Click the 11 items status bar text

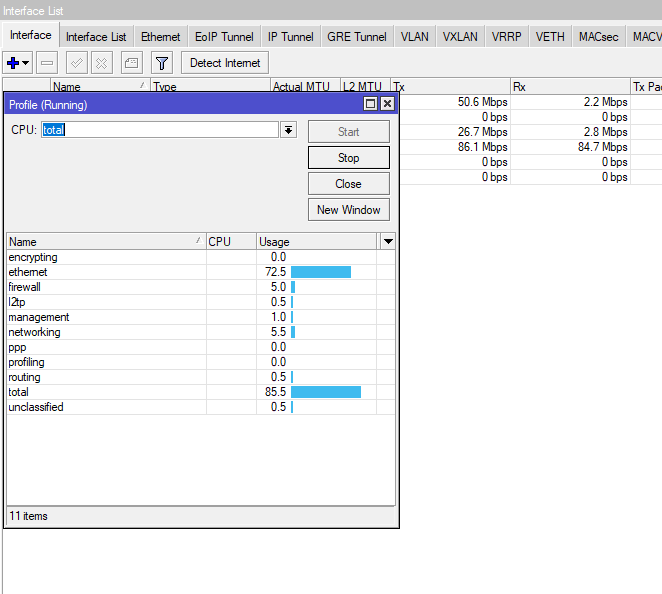pos(28,516)
